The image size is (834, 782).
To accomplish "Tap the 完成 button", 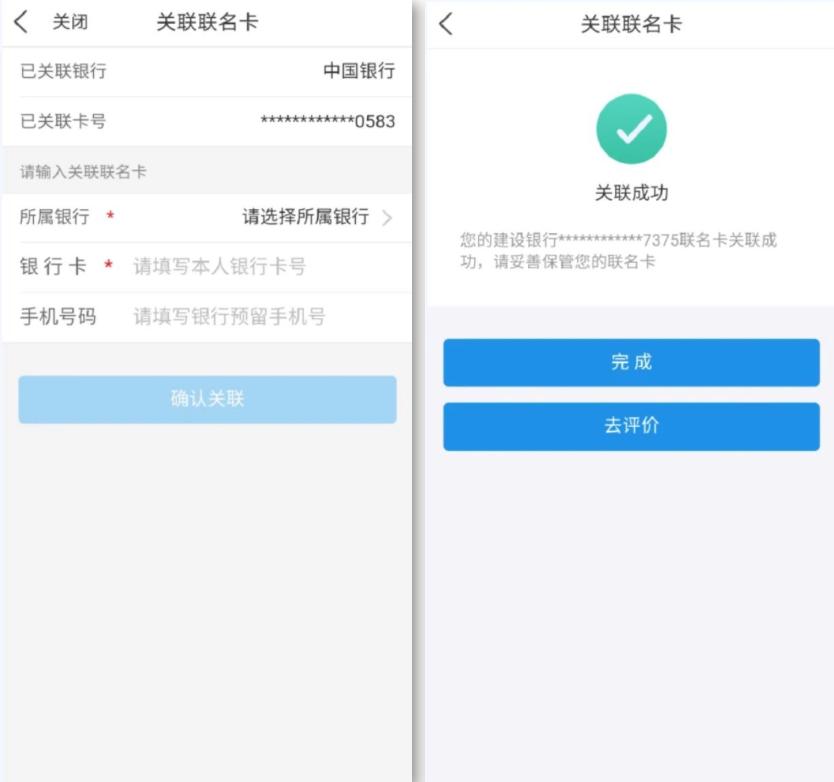I will click(631, 362).
